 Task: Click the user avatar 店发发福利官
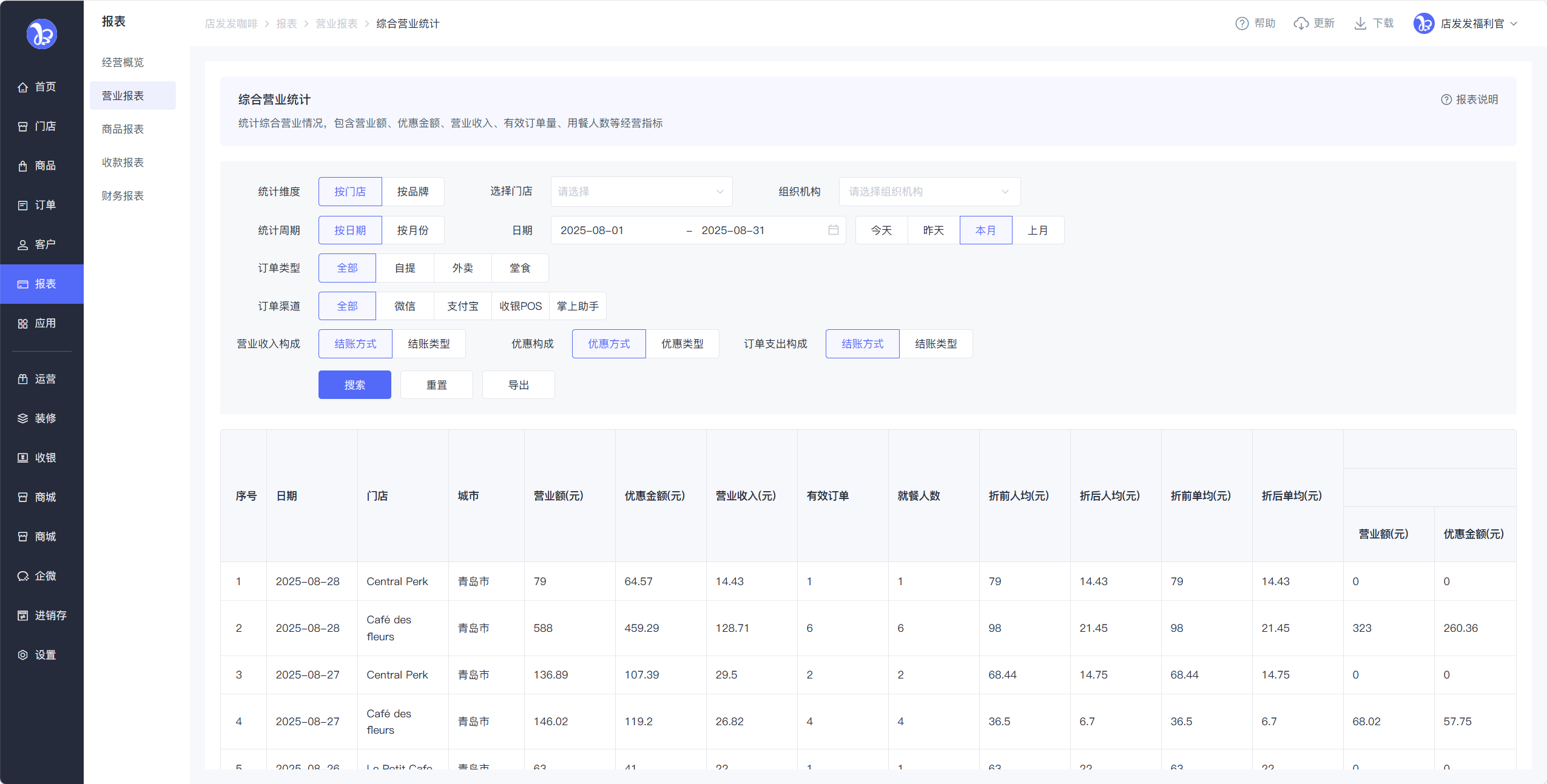coord(1423,24)
